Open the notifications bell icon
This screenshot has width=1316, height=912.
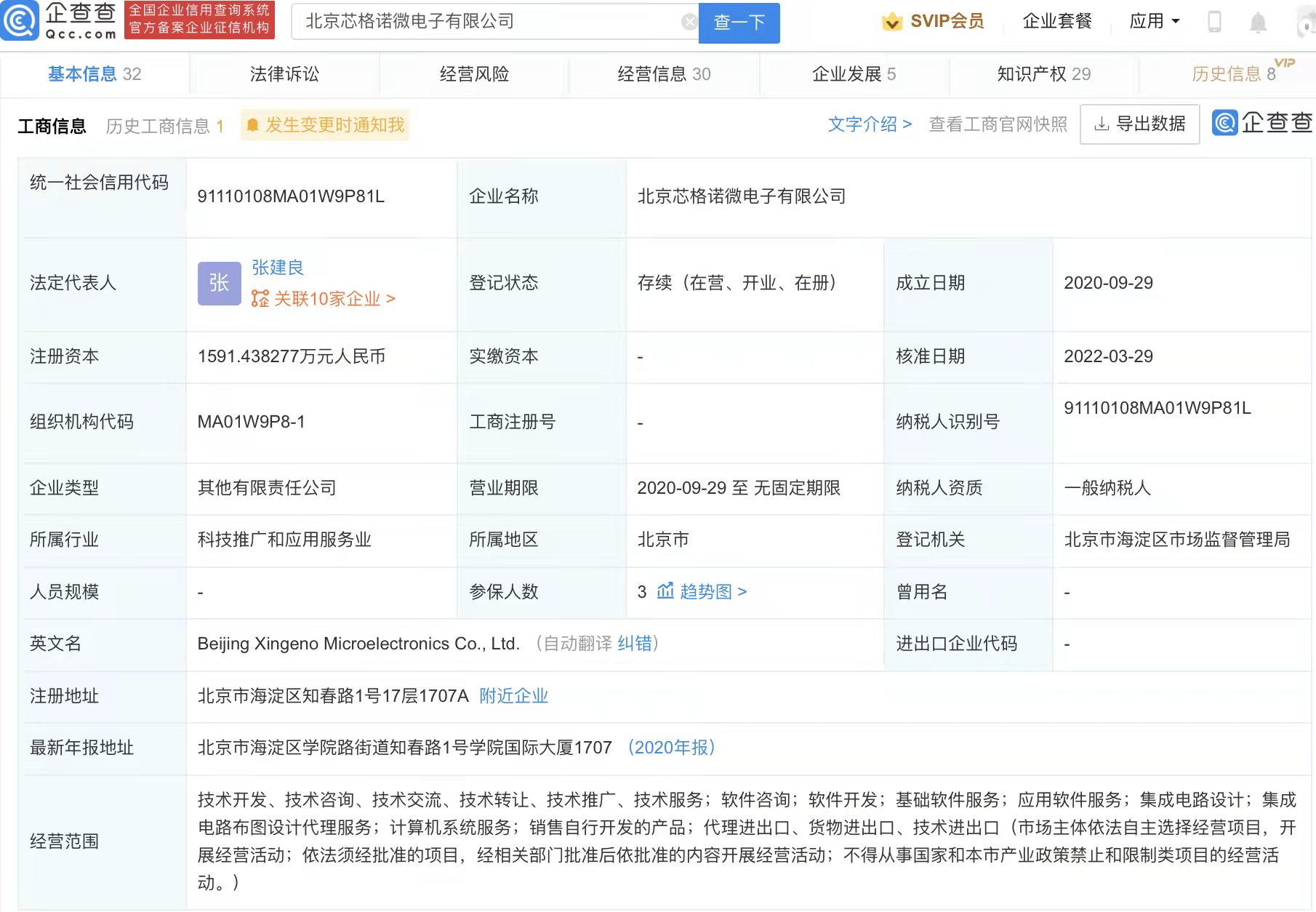(1258, 23)
